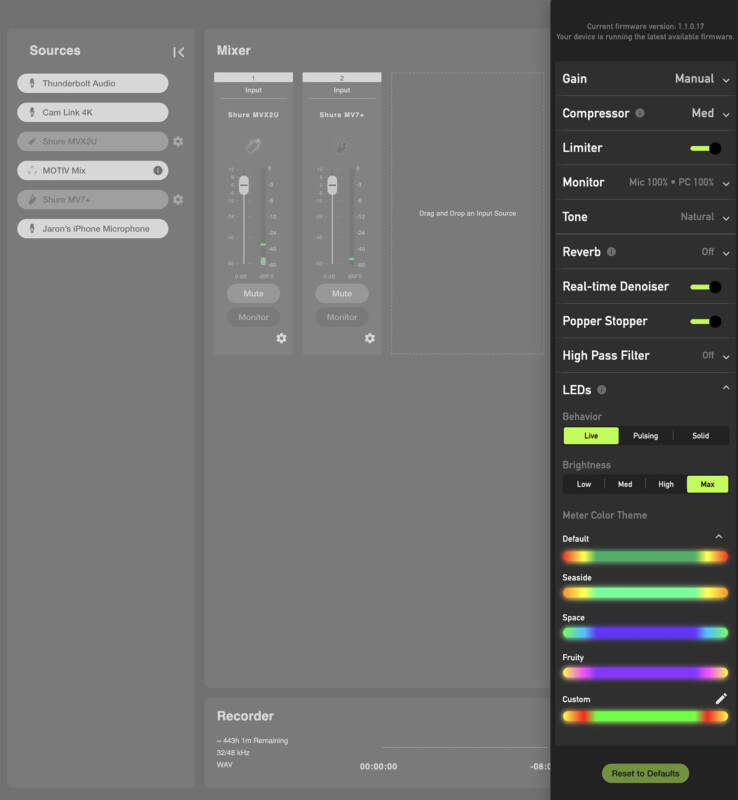
Task: Click microphone icon on Cam Link 4K source
Action: pos(32,112)
